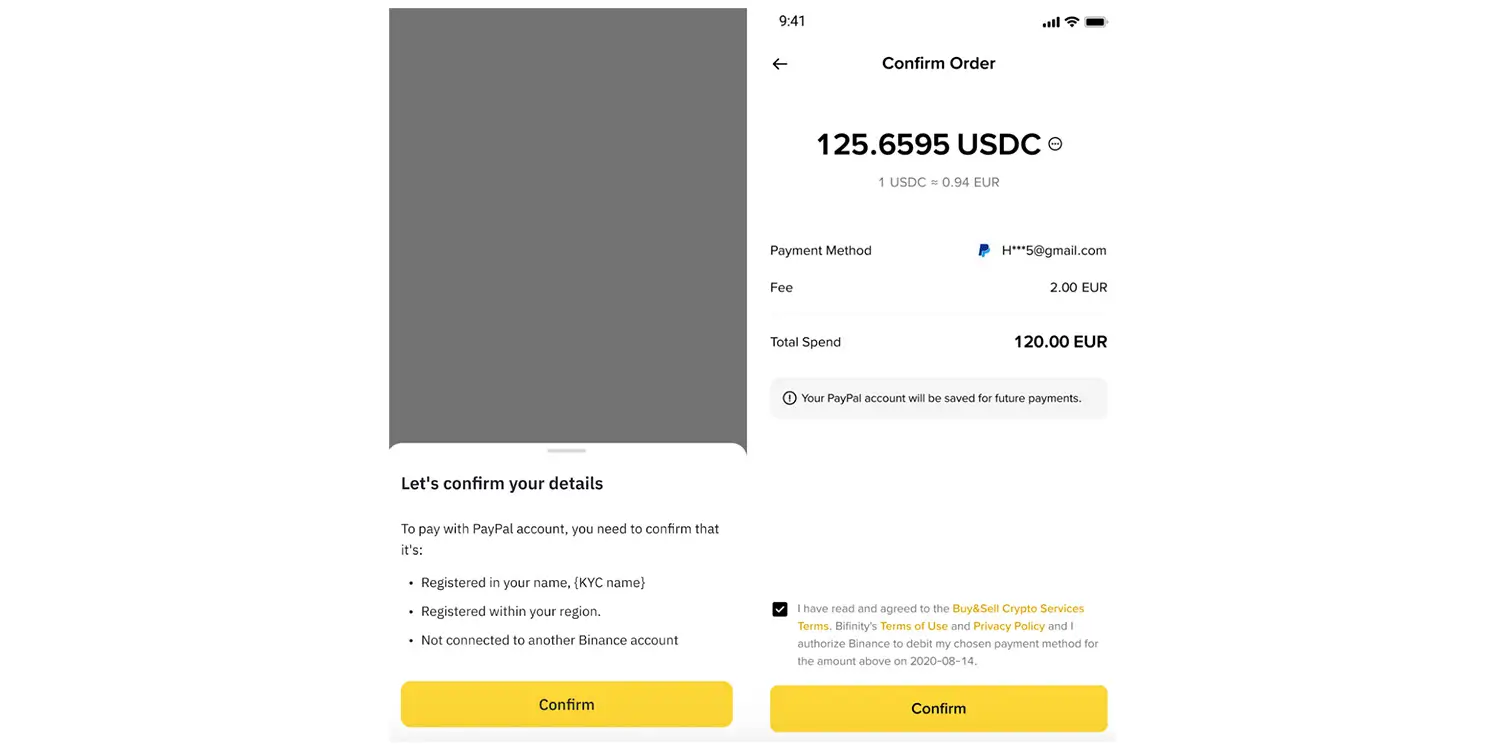The width and height of the screenshot is (1500, 750).
Task: Open Buy&Sell Crypto Services Terms link
Action: pyautogui.click(x=1017, y=609)
